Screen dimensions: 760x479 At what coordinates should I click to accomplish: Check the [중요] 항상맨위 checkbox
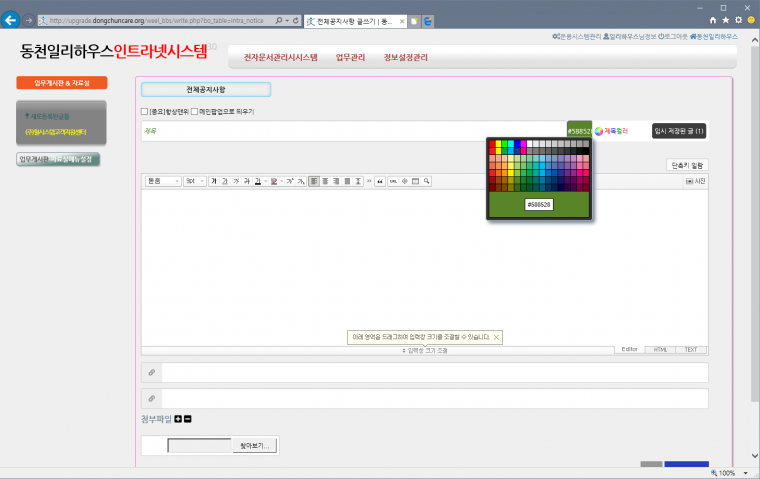[x=145, y=111]
